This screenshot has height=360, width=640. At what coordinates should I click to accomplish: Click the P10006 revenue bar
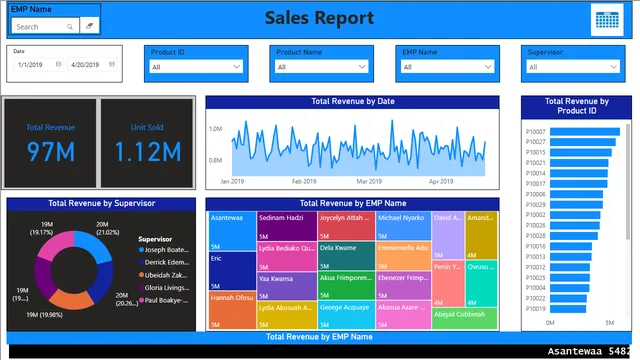(576, 194)
